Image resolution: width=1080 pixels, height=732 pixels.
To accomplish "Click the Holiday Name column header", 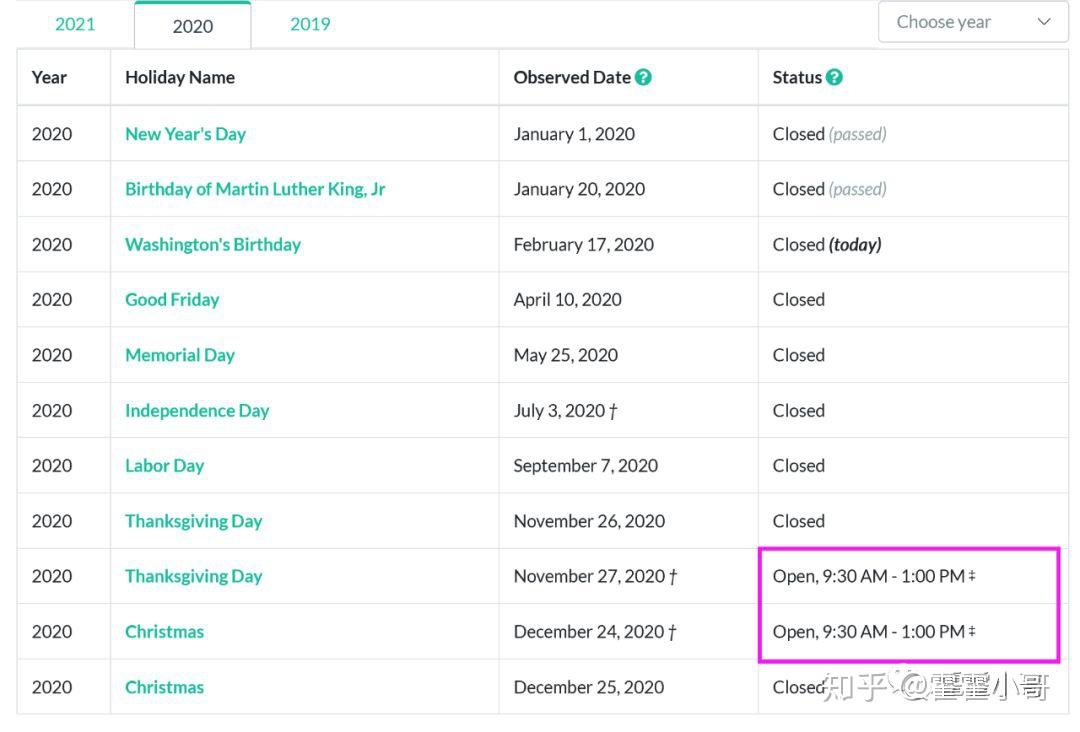I will point(180,77).
